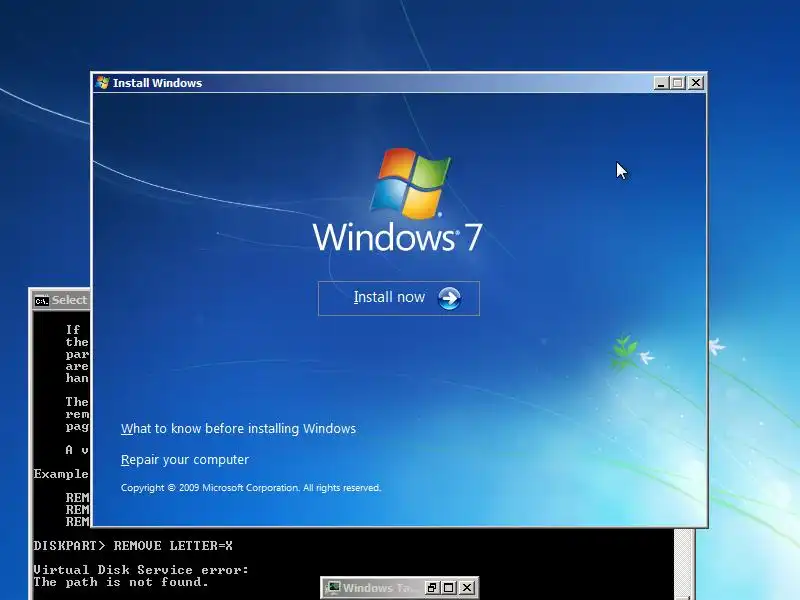Click the Install Windows title bar flag icon

click(x=103, y=83)
